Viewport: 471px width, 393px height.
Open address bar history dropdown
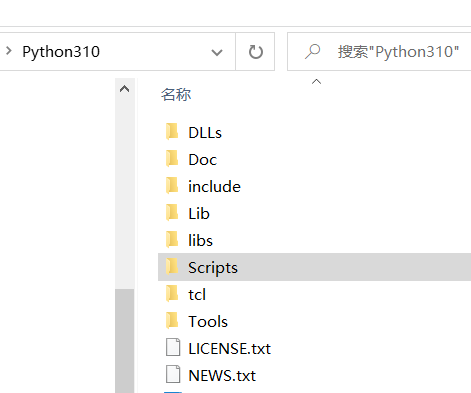[x=217, y=52]
